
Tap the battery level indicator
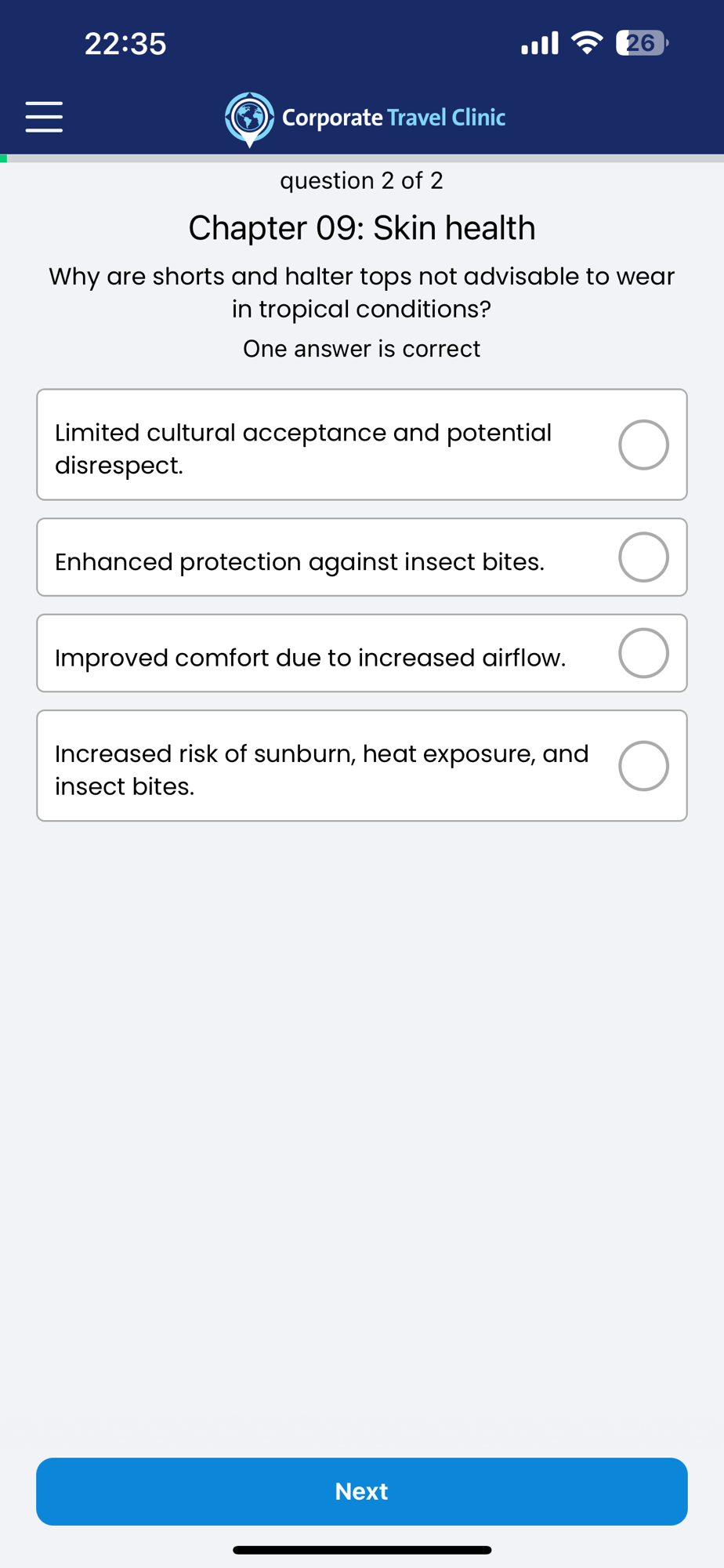(x=642, y=43)
